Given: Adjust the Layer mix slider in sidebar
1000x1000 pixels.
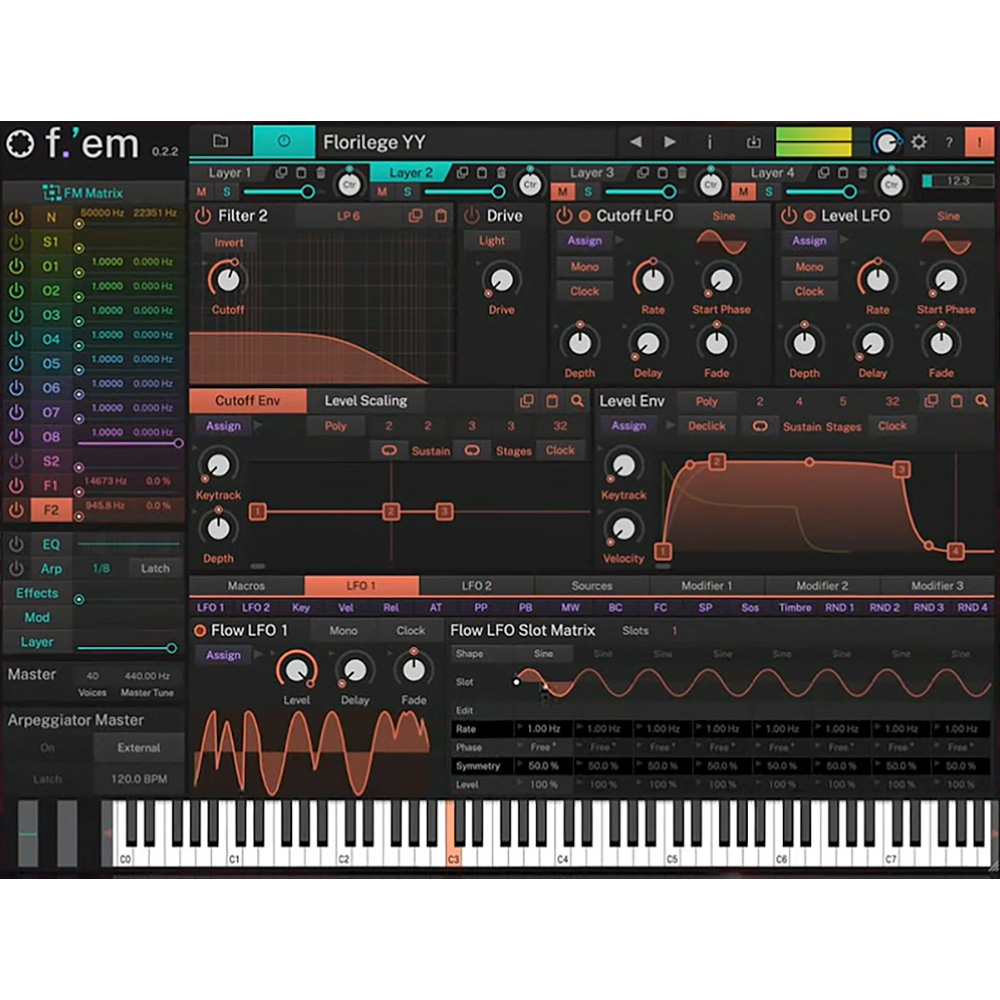Looking at the screenshot, I should (x=126, y=648).
